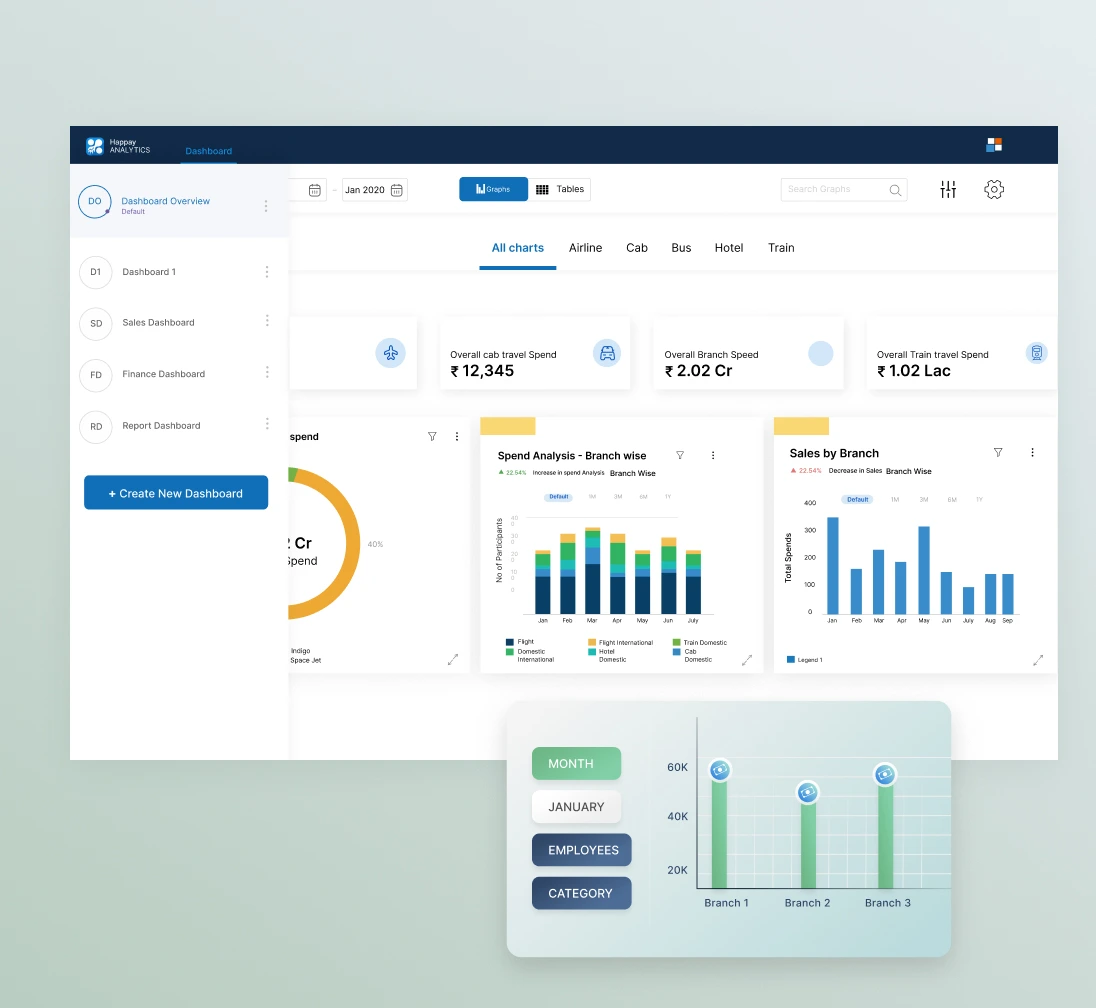Switch to Tables view

560,189
